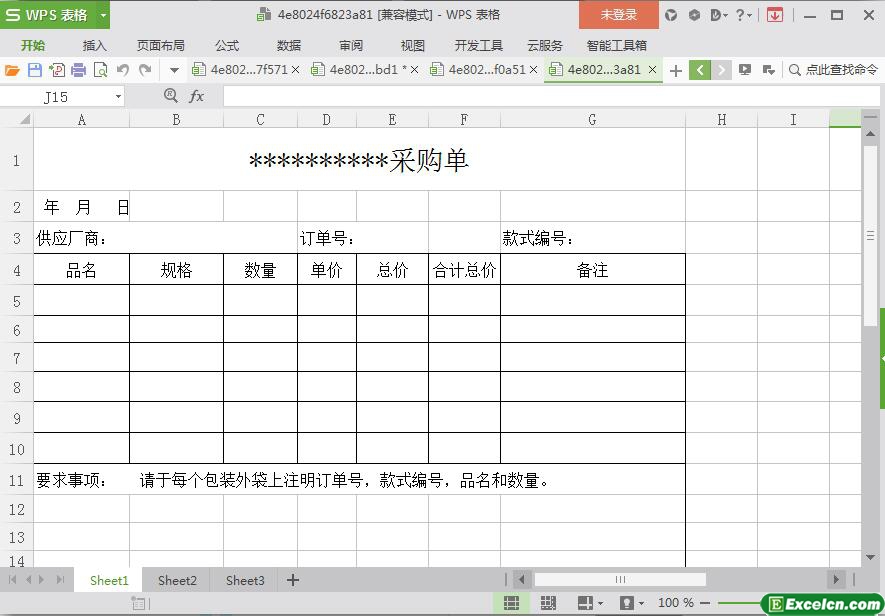This screenshot has height=616, width=885.
Task: Click the zoom out minus button
Action: (x=704, y=603)
